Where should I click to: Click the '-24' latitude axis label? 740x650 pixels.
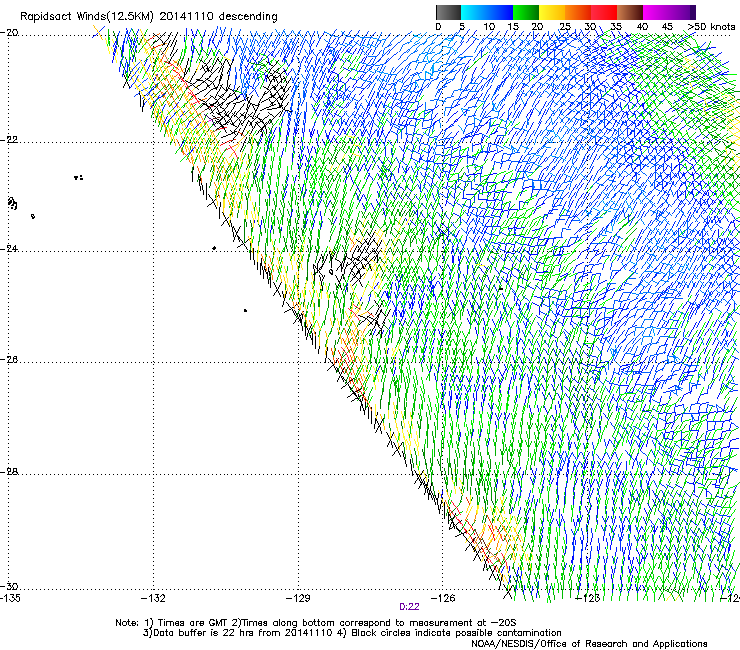click(9, 249)
